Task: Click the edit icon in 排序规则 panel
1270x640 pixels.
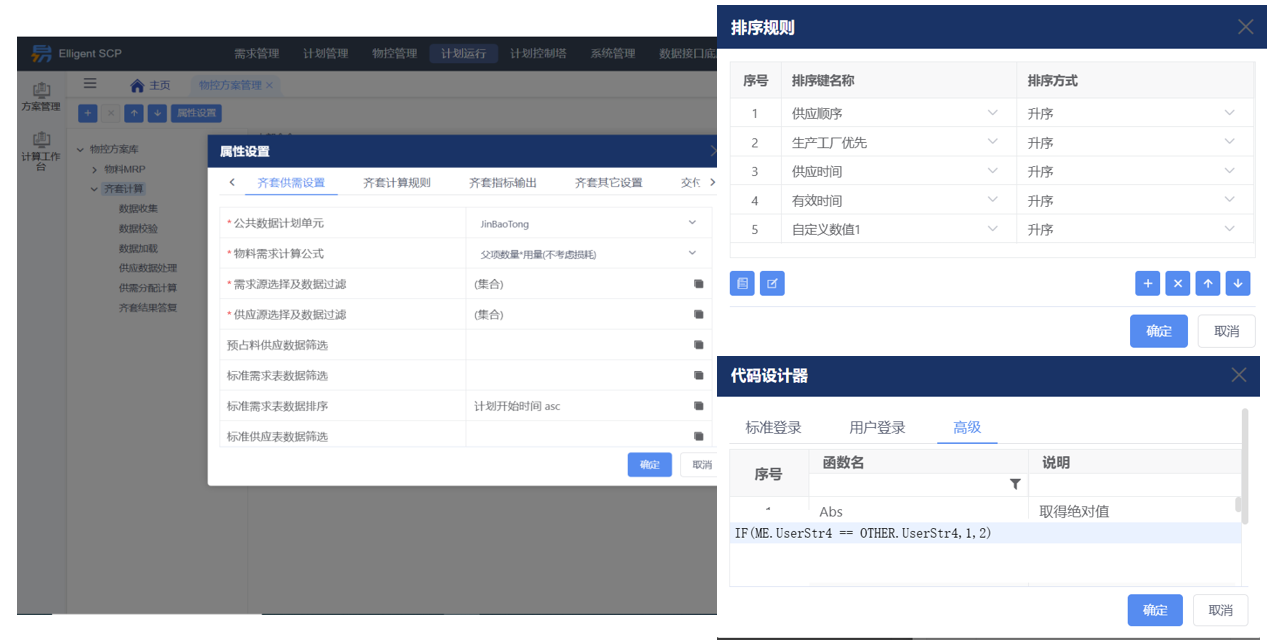Action: (772, 283)
